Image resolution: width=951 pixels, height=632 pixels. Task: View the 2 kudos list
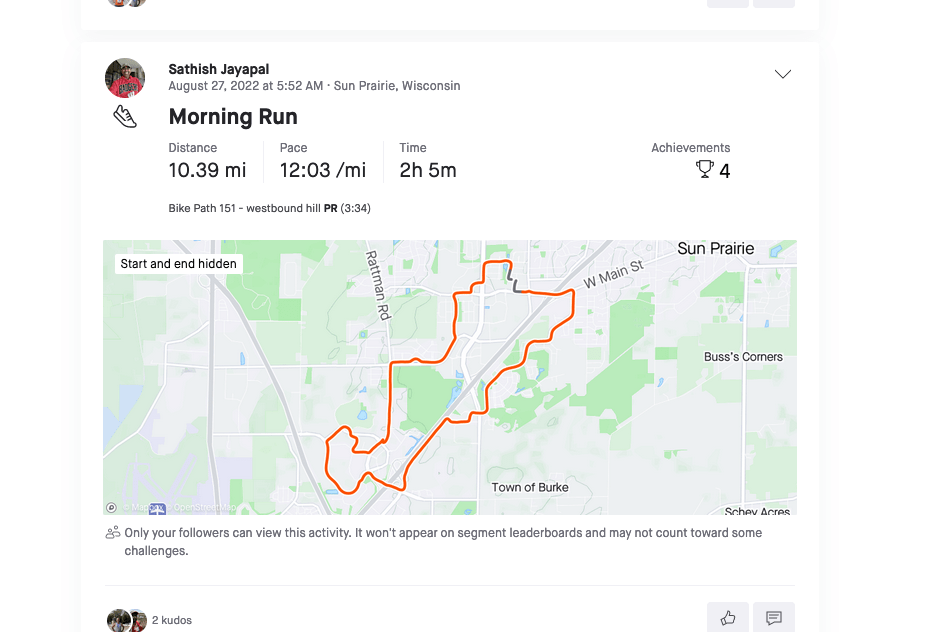pos(172,620)
